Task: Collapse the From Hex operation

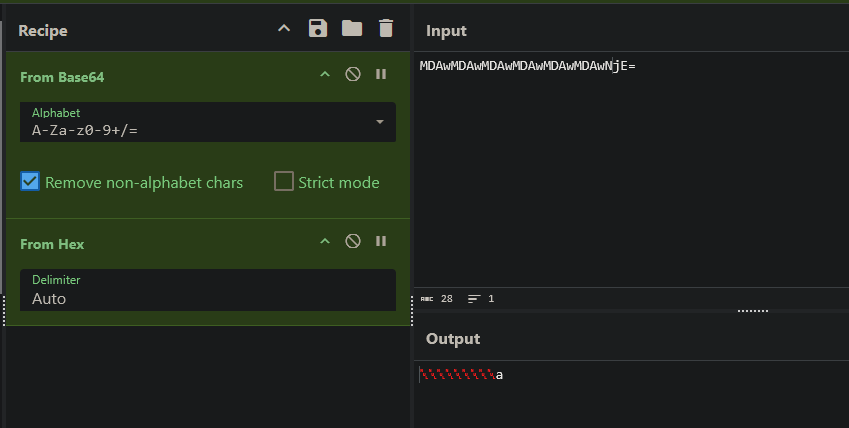Action: pos(325,242)
